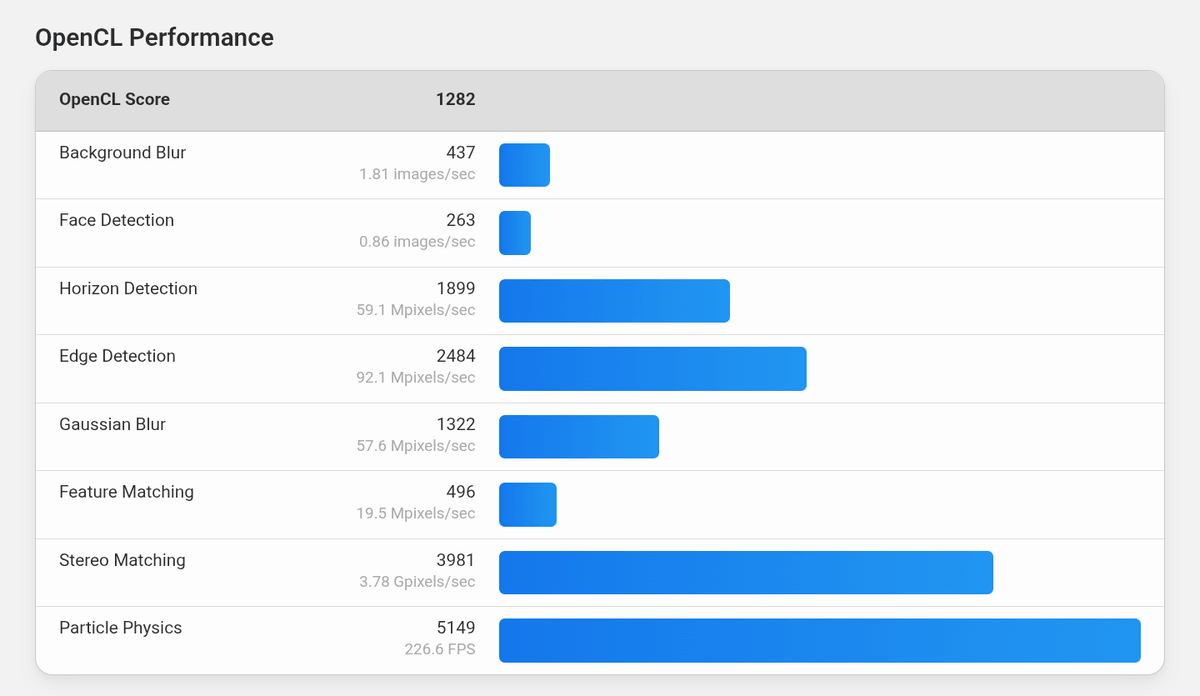Click the Feature Matching bar
Screen dimensions: 1200x696
(x=528, y=505)
